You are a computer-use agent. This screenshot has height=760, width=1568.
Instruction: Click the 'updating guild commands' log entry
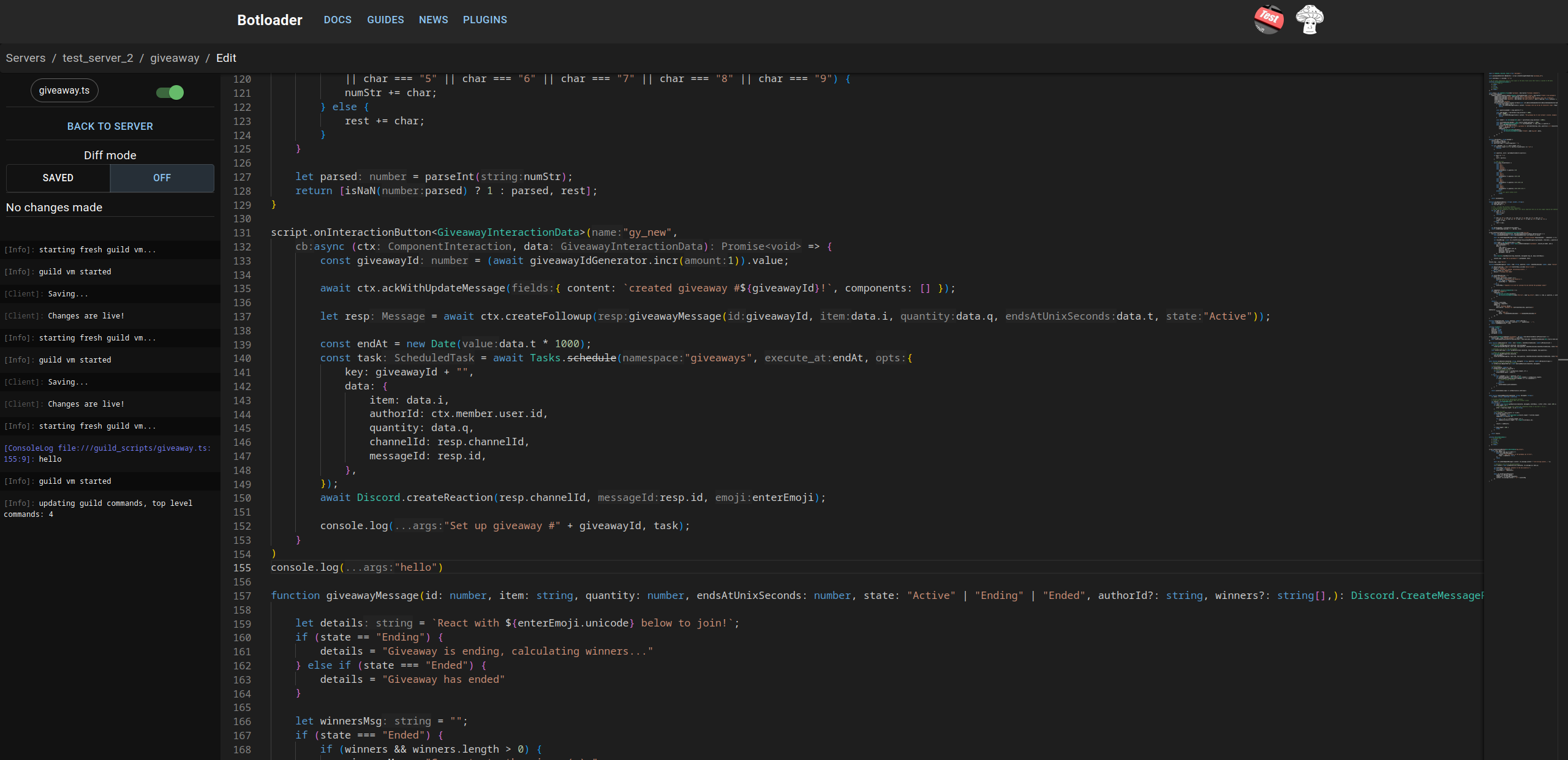tap(98, 508)
